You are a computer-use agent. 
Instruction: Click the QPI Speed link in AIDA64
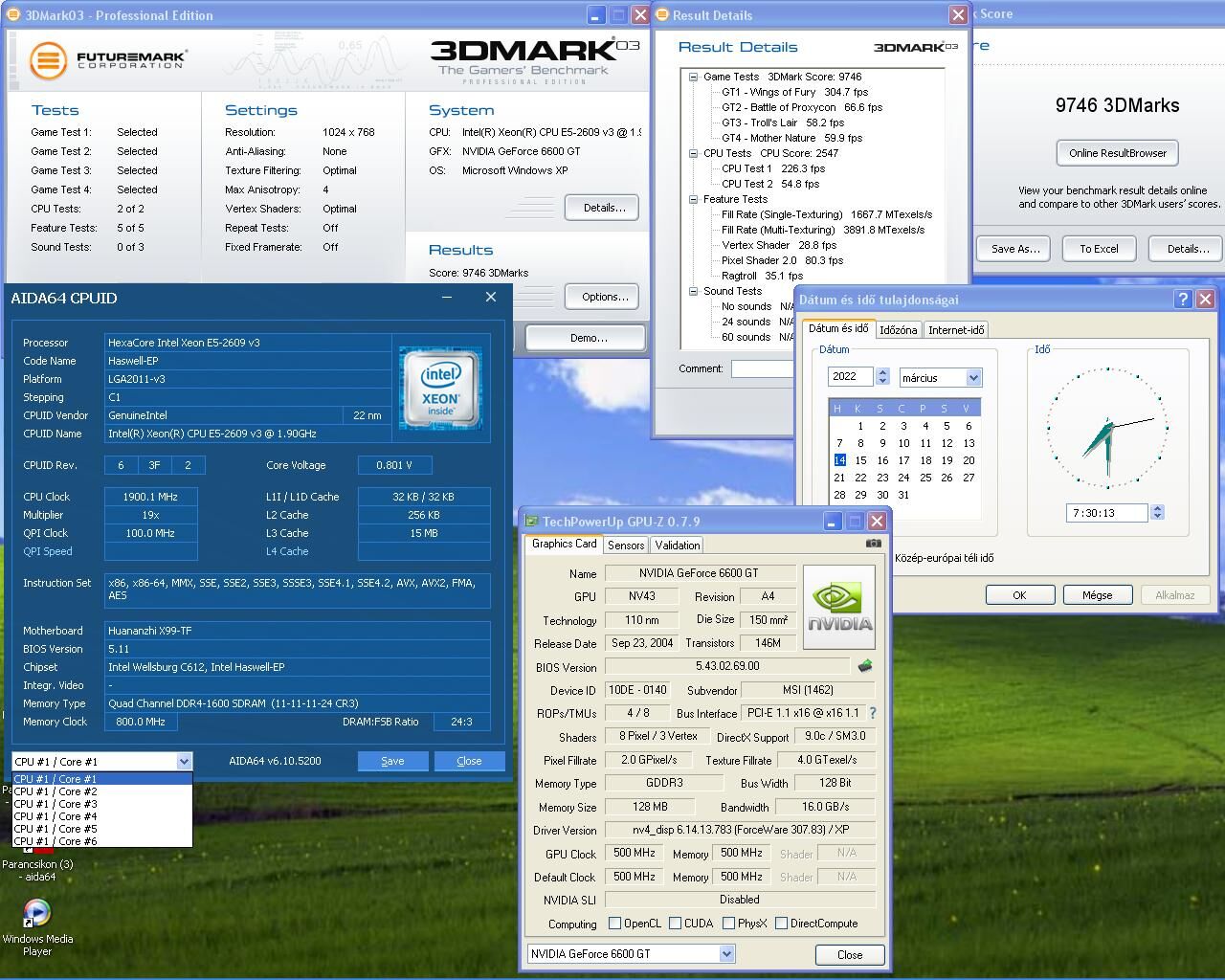pyautogui.click(x=48, y=551)
